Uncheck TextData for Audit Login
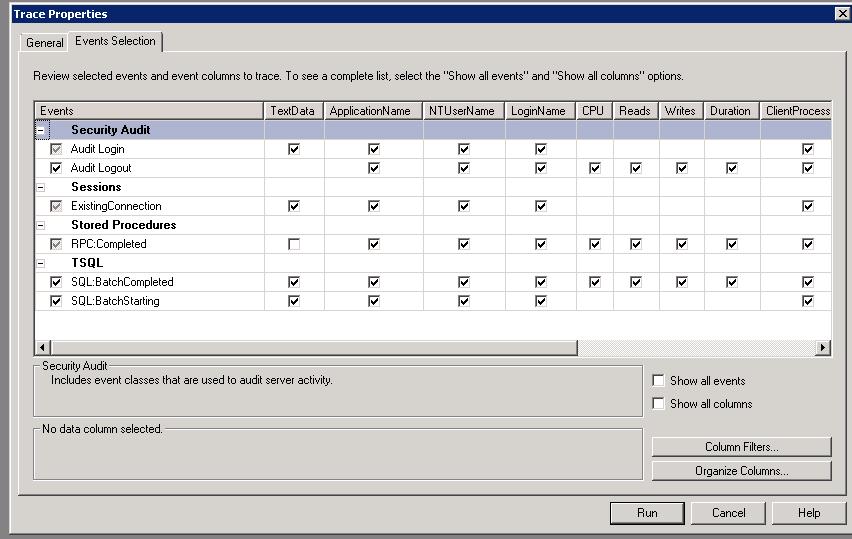 point(294,149)
